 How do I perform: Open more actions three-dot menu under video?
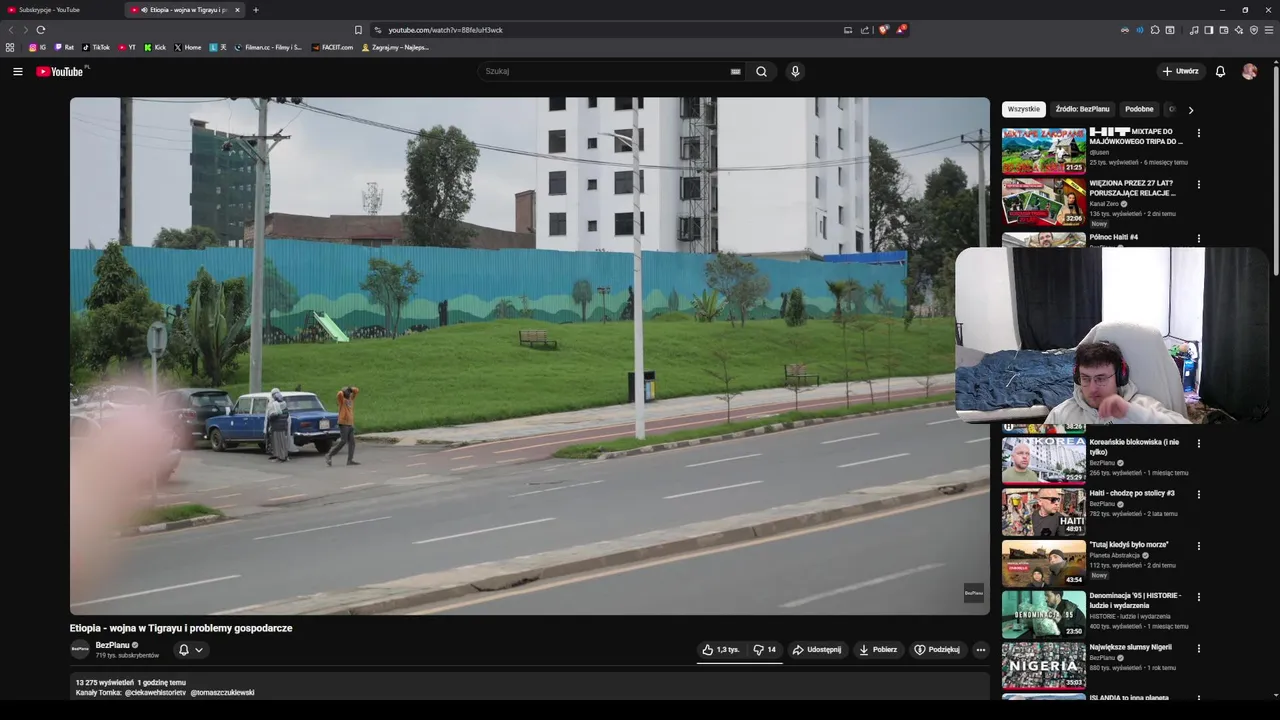(980, 650)
